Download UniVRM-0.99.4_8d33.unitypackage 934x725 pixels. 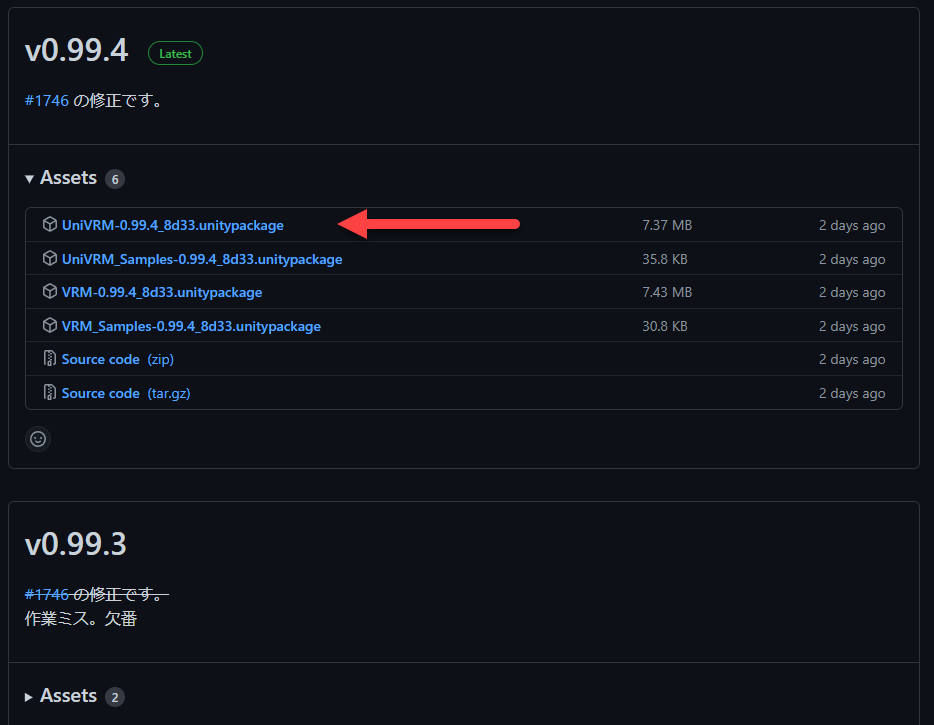[173, 225]
